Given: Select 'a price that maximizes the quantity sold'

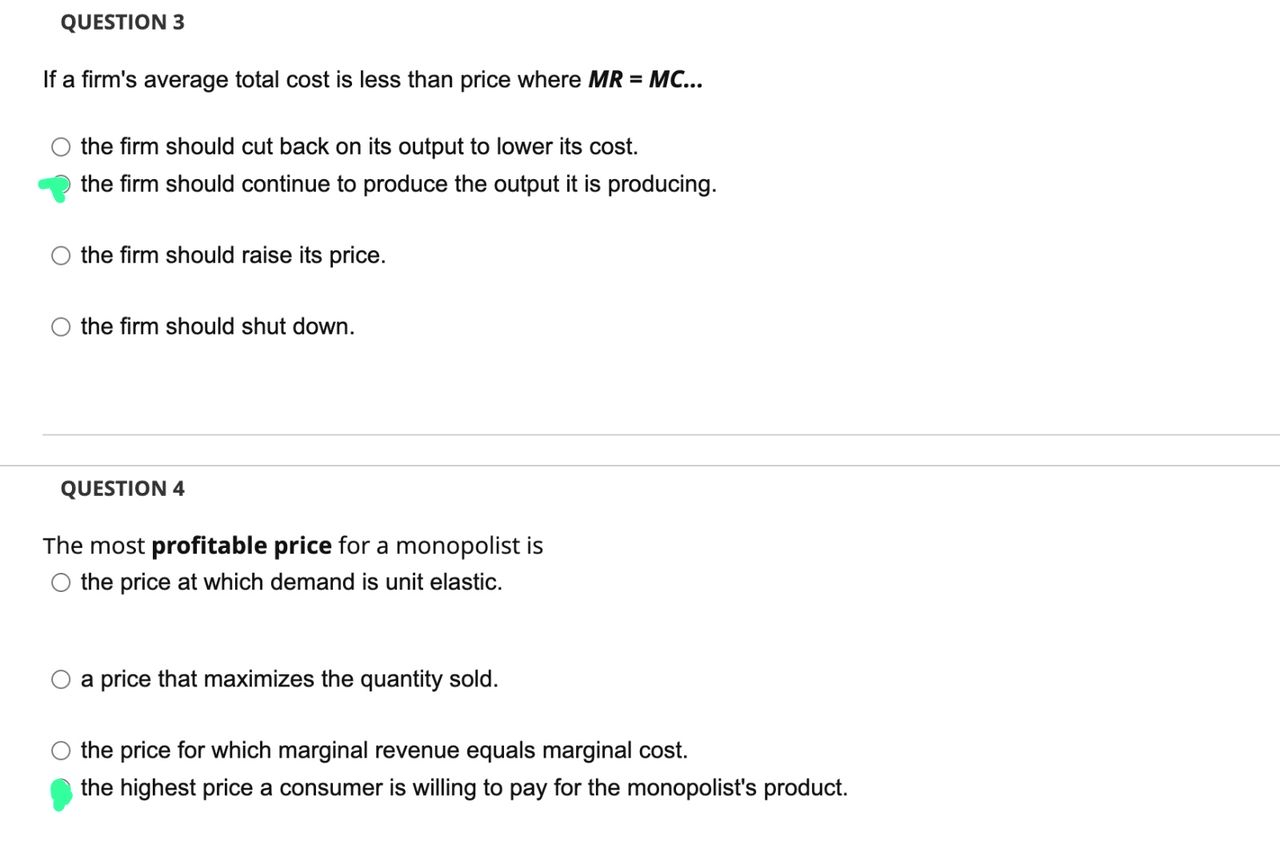Looking at the screenshot, I should [60, 679].
